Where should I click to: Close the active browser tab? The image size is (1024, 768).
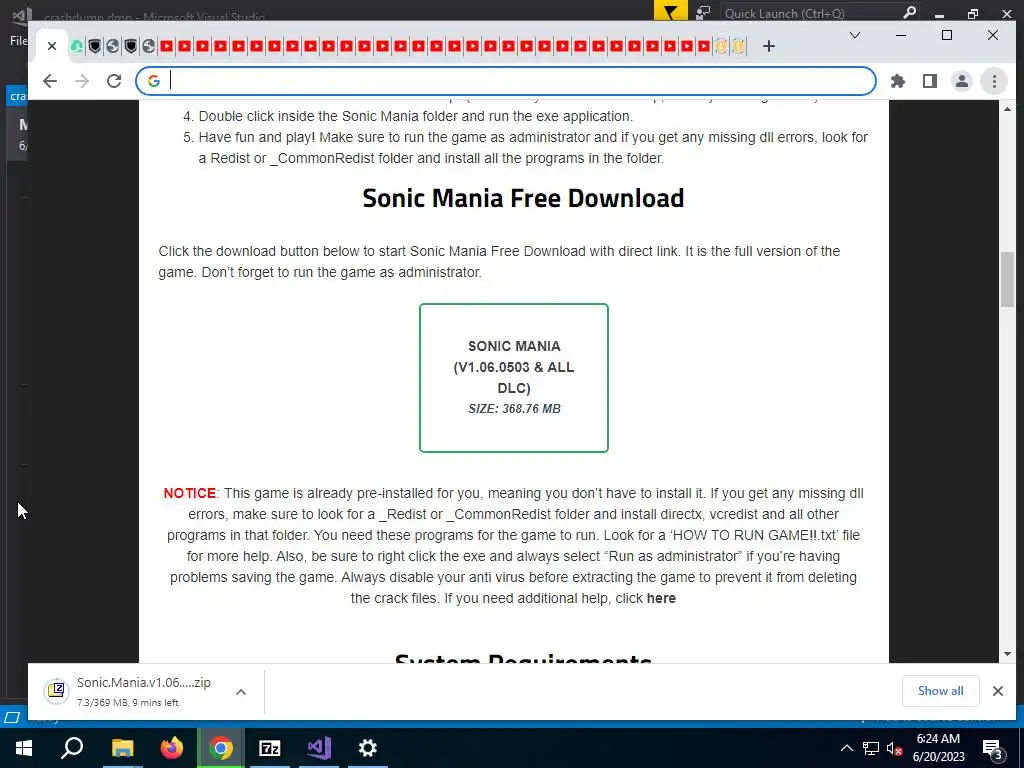tap(52, 46)
